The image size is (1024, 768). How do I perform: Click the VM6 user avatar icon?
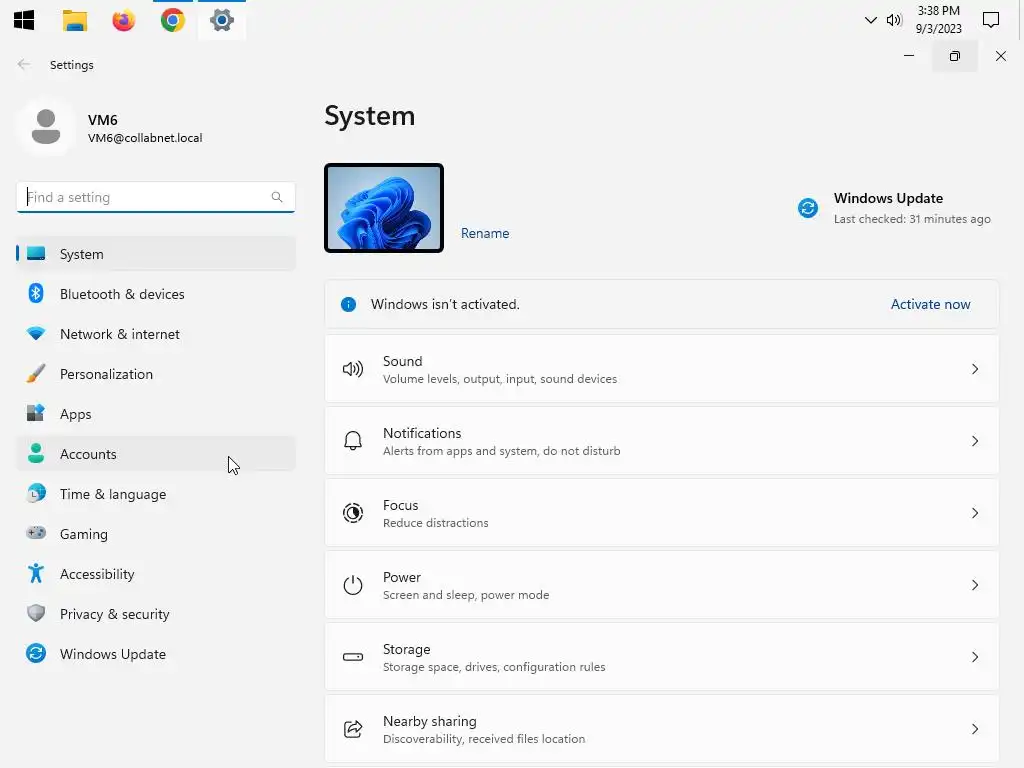pyautogui.click(x=46, y=127)
